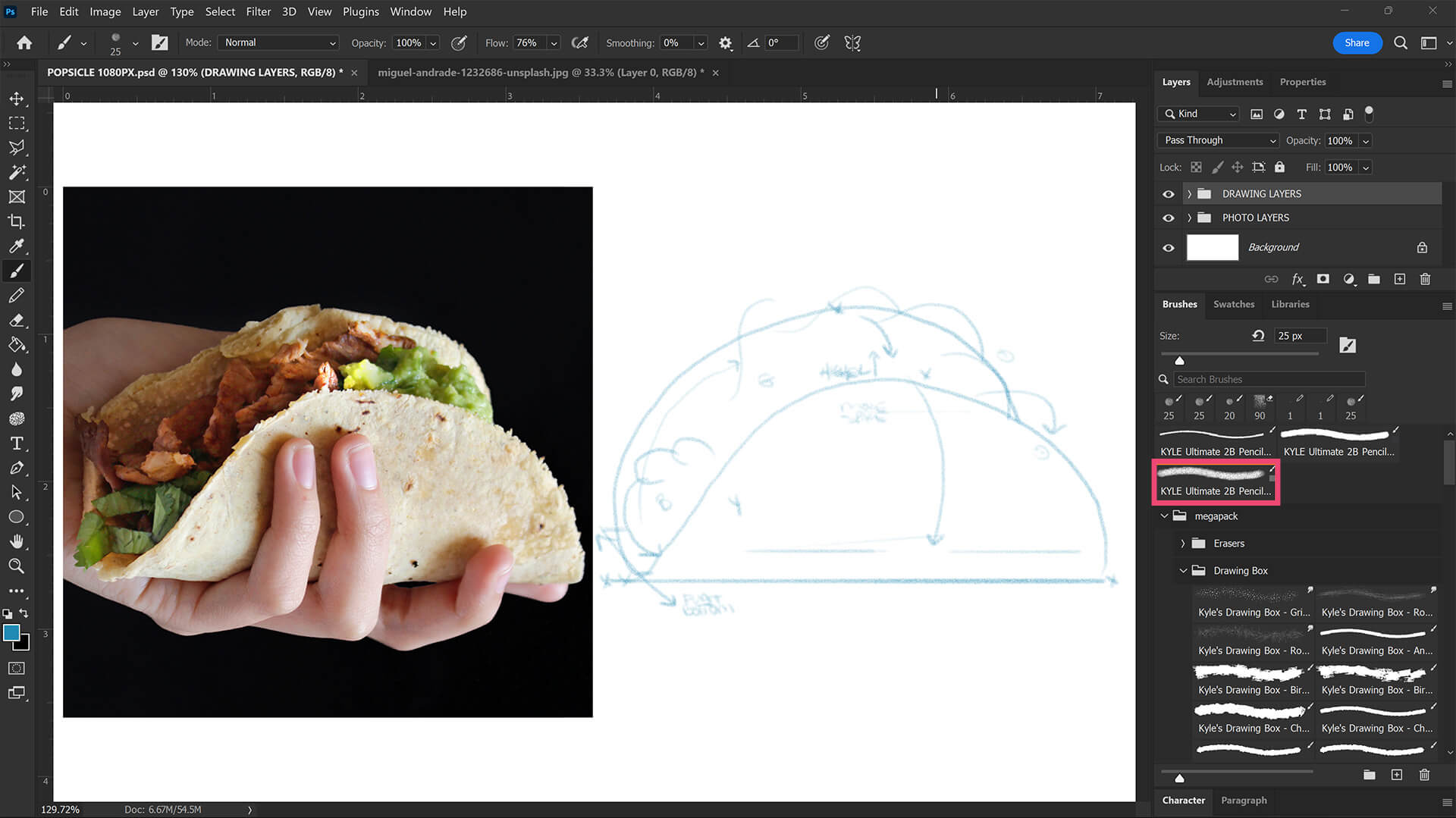Toggle layer filter on/off switch
Image resolution: width=1456 pixels, height=818 pixels.
point(1369,114)
